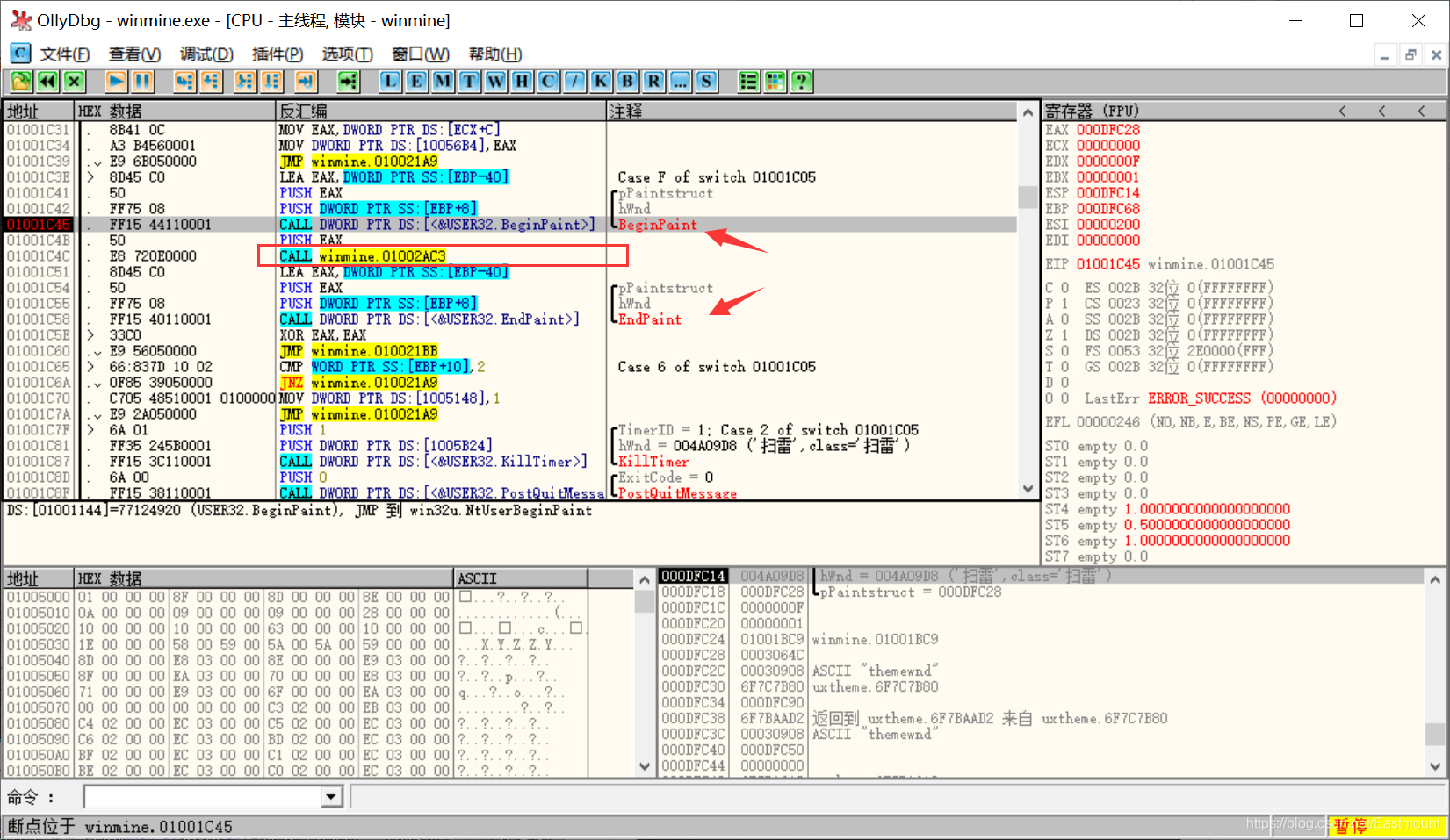Click the Restart program rewind icon
1450x840 pixels.
pos(47,82)
